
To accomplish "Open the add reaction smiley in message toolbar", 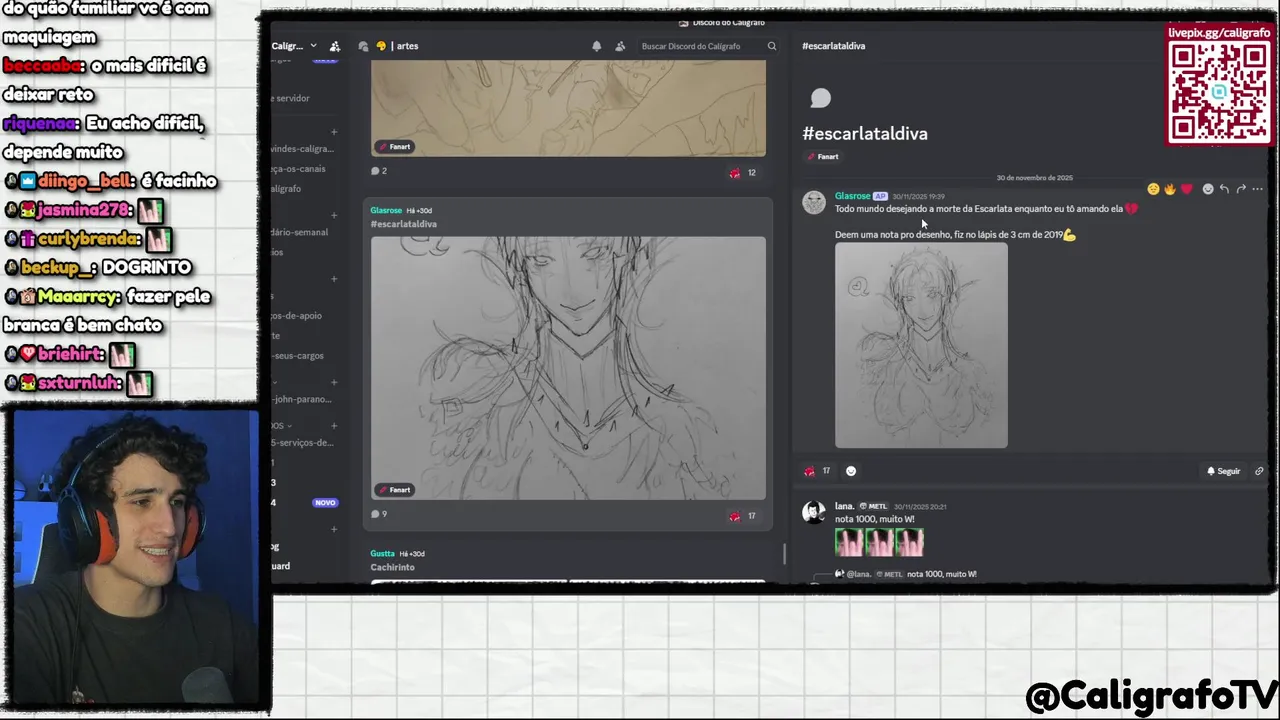I will (1208, 189).
